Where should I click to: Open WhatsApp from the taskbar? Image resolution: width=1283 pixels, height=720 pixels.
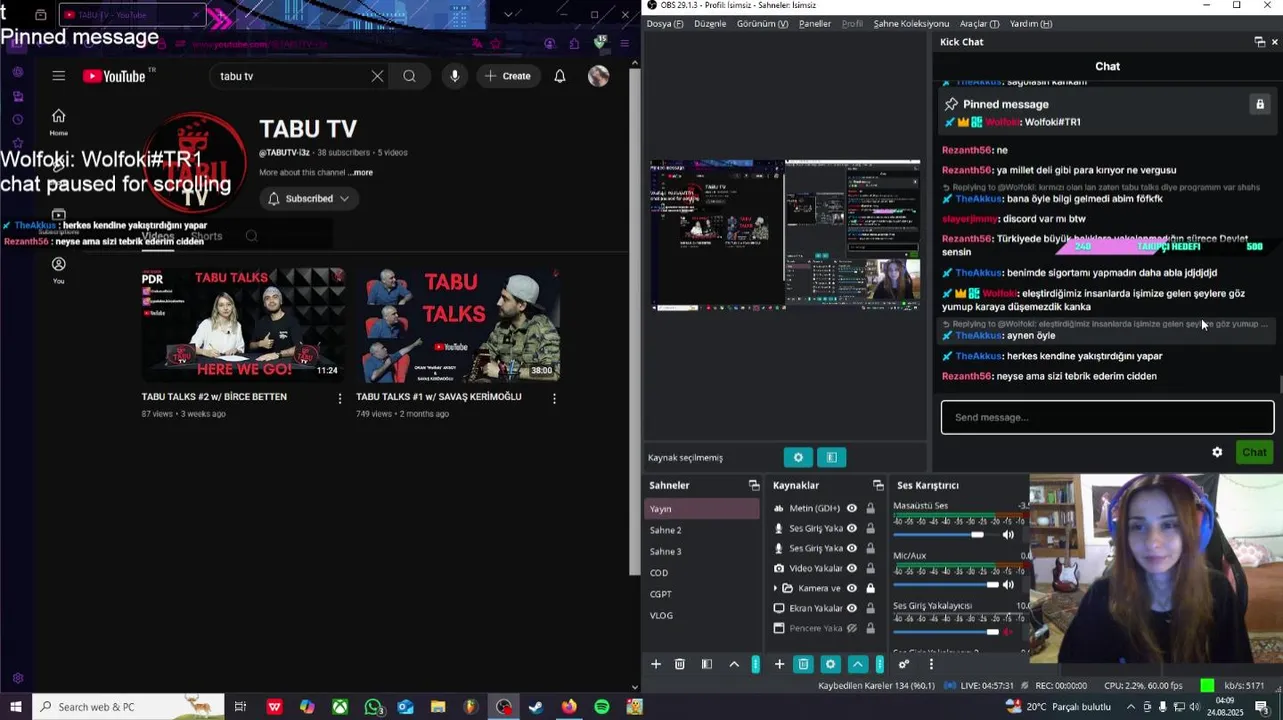pos(373,707)
